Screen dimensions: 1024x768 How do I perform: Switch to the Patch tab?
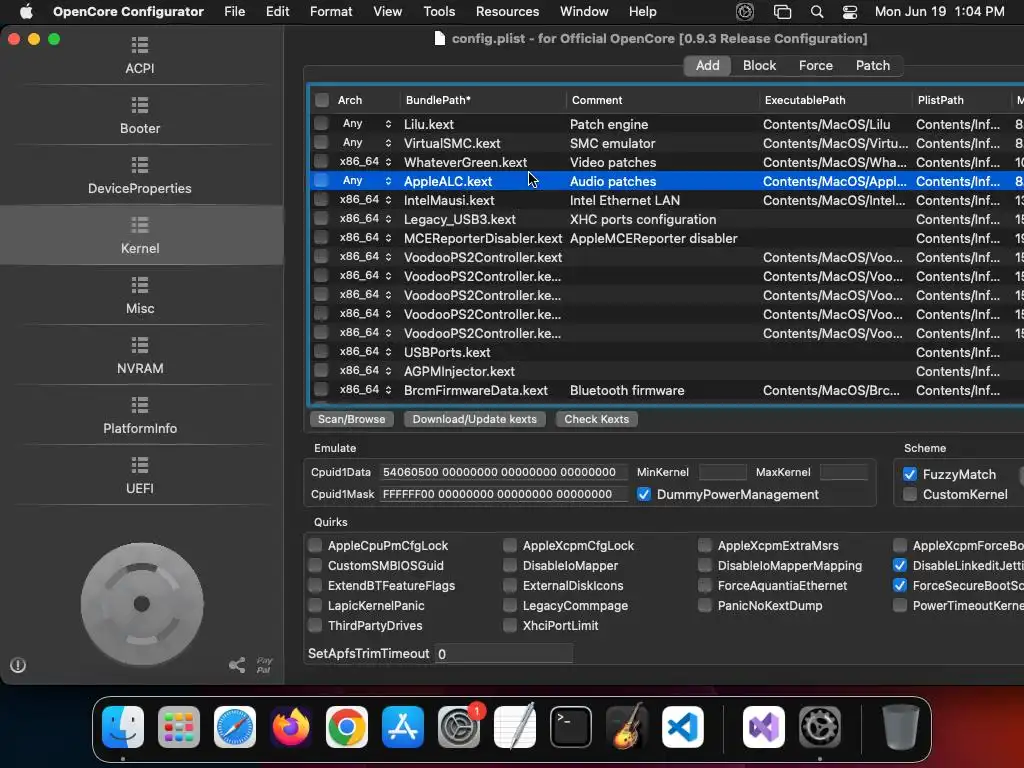(x=872, y=65)
